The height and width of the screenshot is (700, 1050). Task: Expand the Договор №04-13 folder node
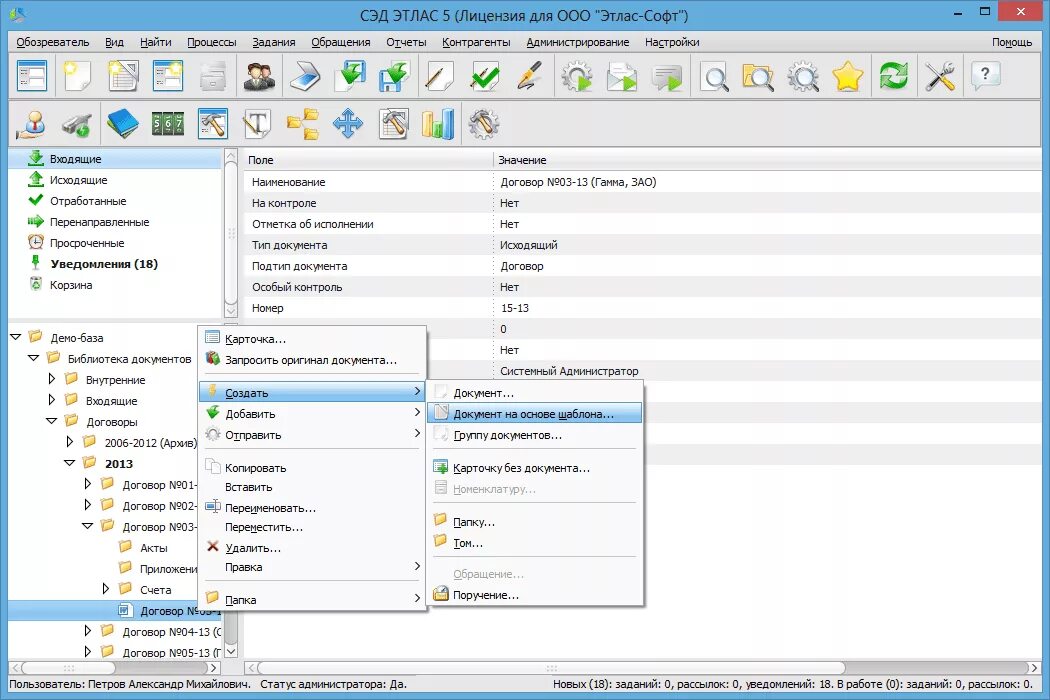point(88,631)
